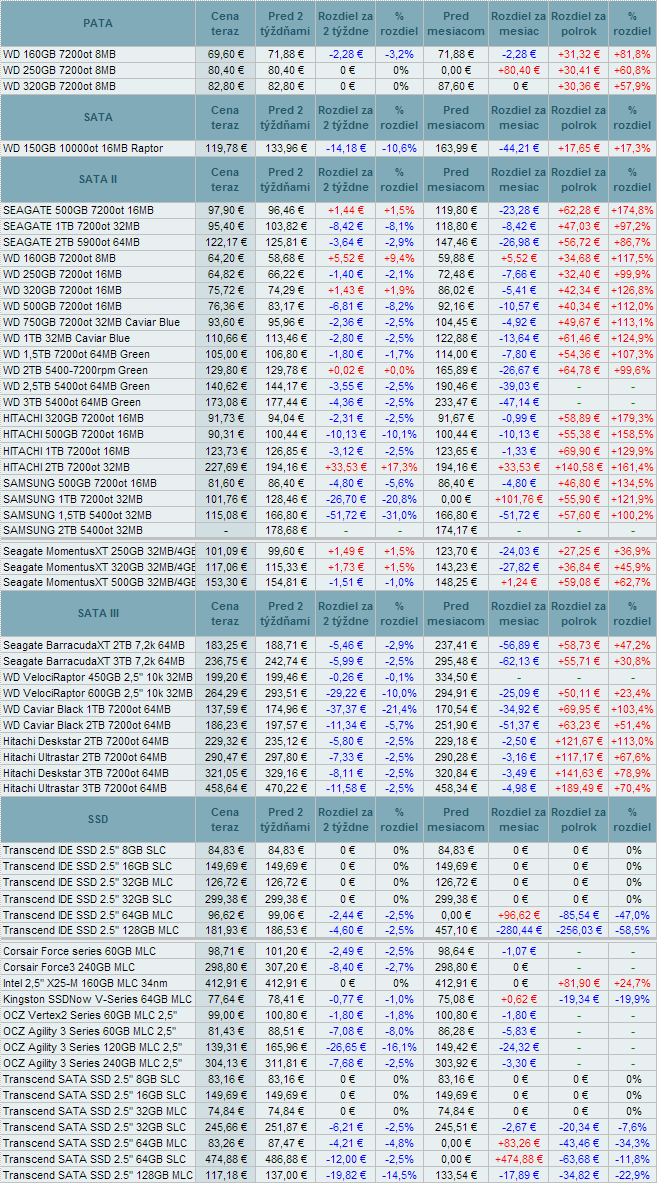The width and height of the screenshot is (657, 1183).
Task: Click the -62,13 € monthly difference cell
Action: click(x=517, y=660)
